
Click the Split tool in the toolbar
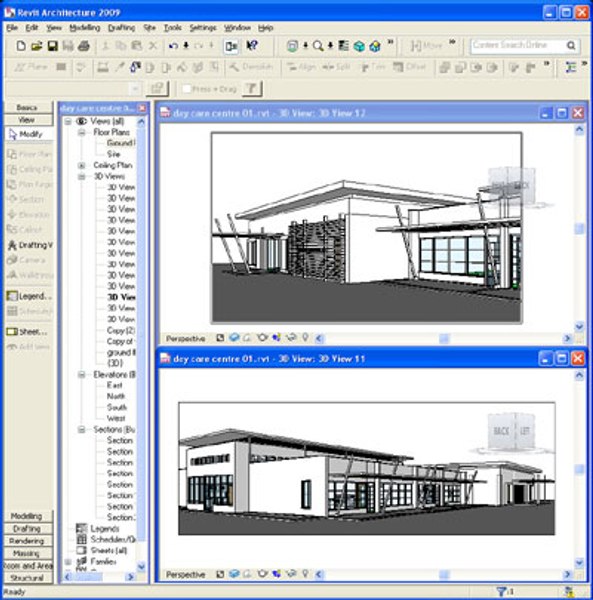336,67
